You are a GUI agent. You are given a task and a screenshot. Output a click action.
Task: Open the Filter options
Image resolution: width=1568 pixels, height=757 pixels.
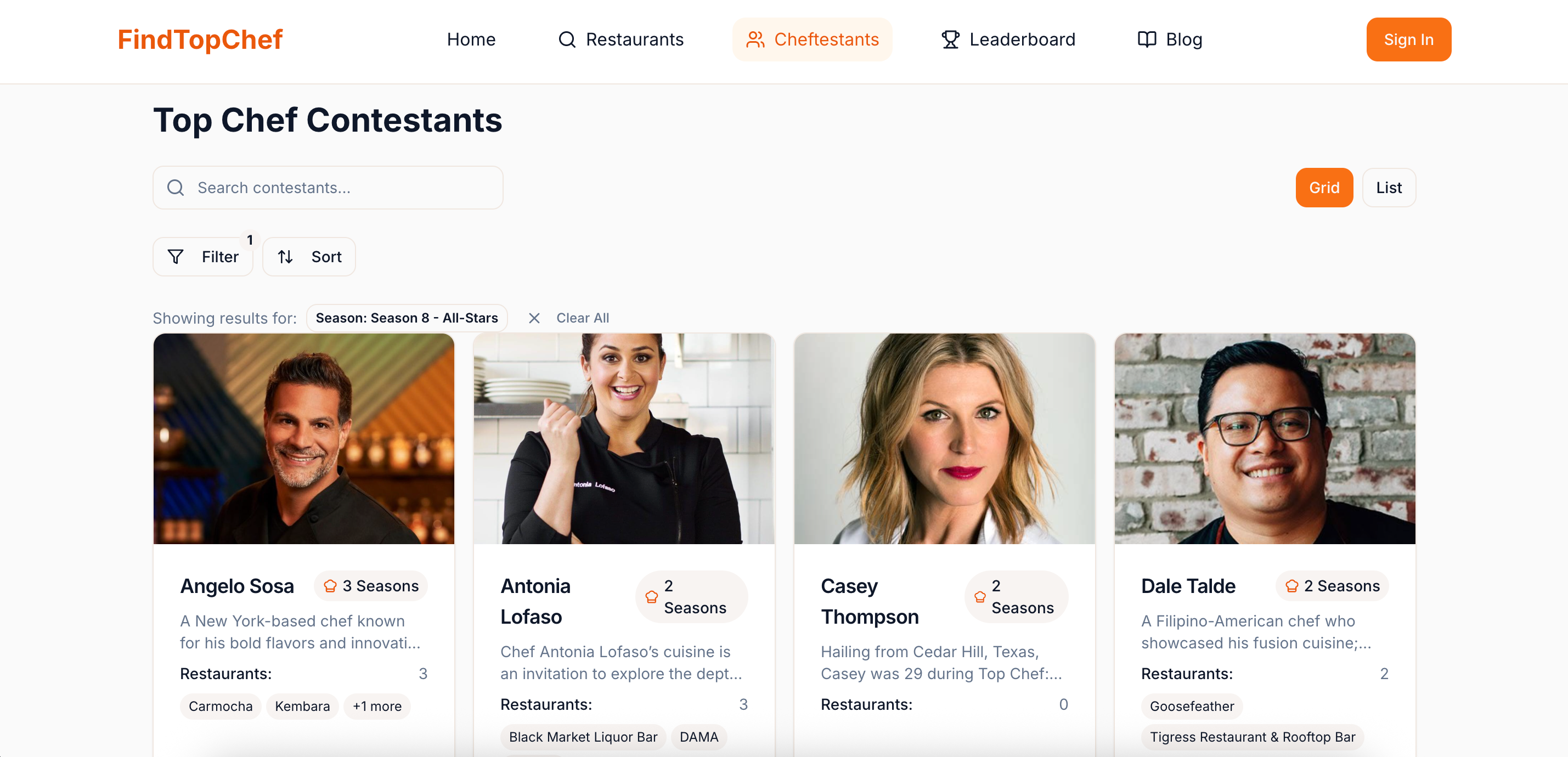tap(202, 257)
